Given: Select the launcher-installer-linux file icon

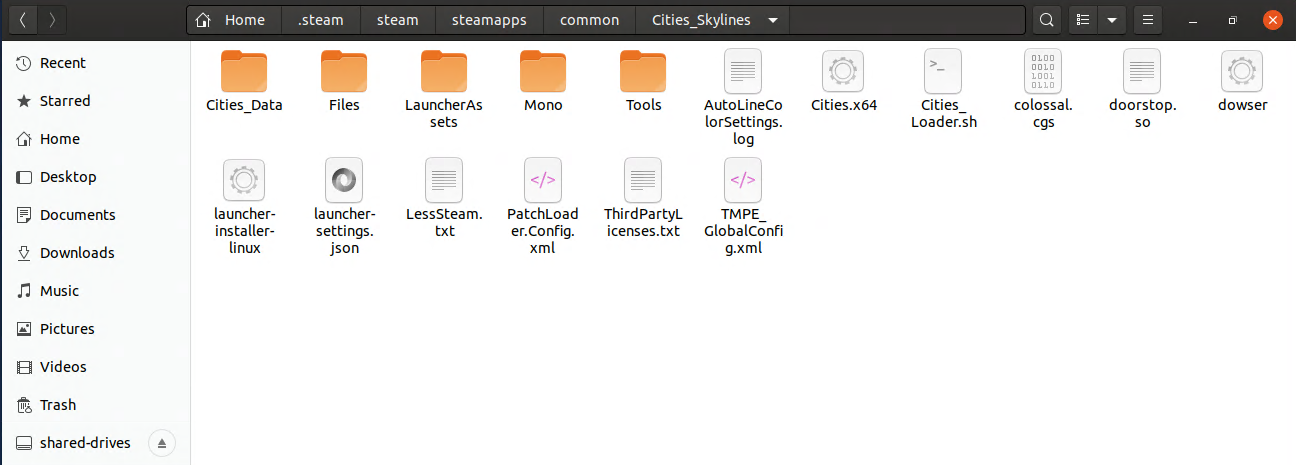Looking at the screenshot, I should click(x=244, y=181).
